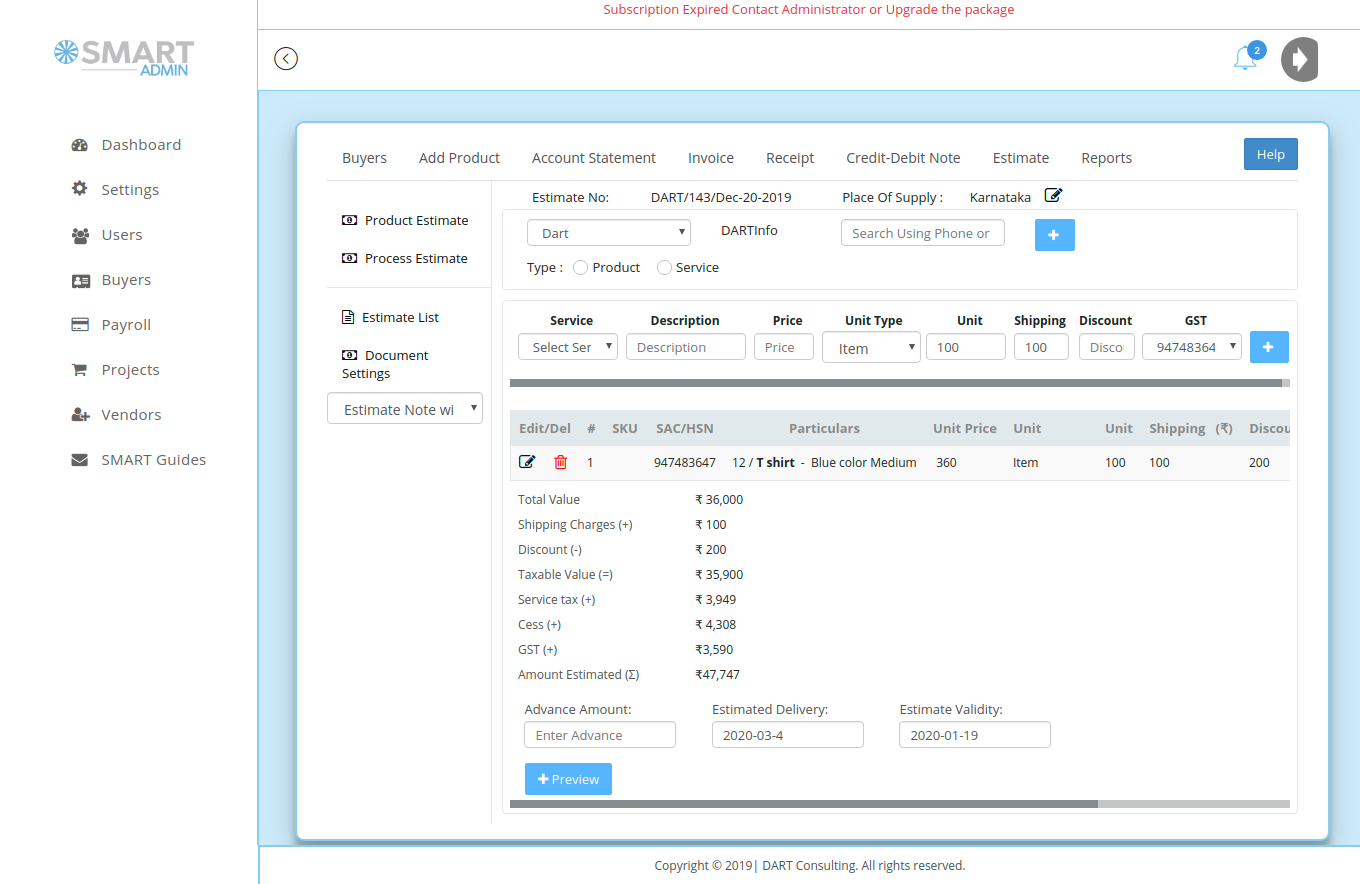Click the Help button
This screenshot has width=1360, height=884.
click(x=1271, y=154)
